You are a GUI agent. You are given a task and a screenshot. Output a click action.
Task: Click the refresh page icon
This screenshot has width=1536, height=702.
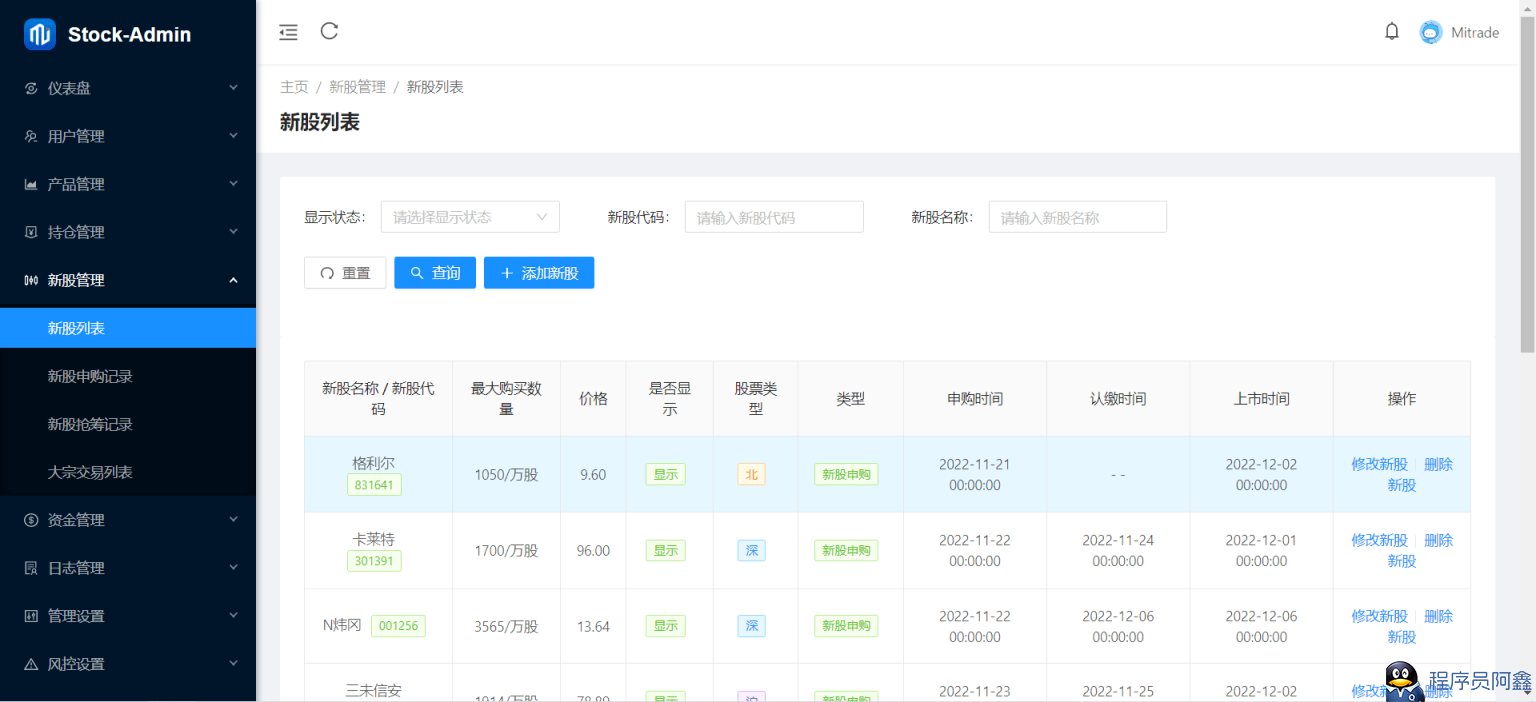tap(329, 31)
